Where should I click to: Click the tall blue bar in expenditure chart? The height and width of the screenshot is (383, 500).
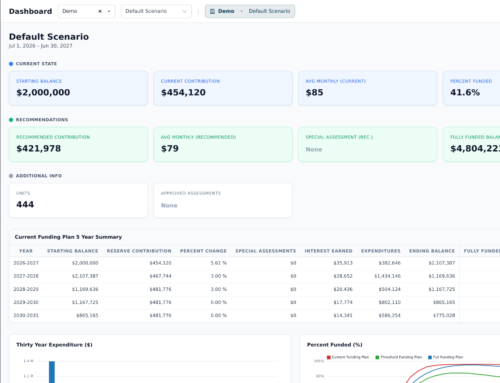click(52, 372)
